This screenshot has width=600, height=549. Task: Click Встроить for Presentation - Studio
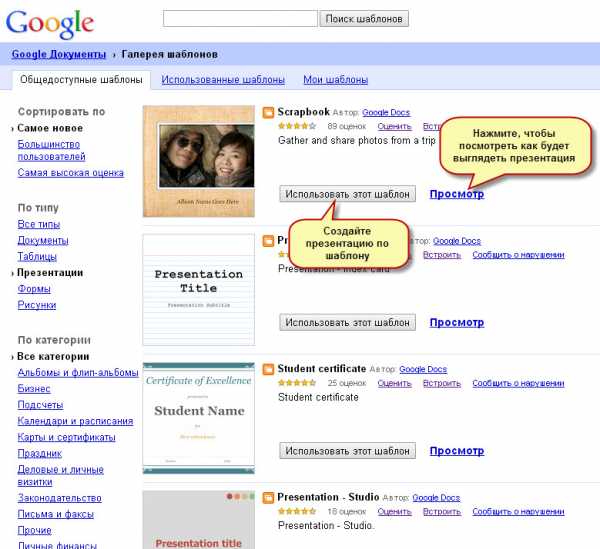442,512
